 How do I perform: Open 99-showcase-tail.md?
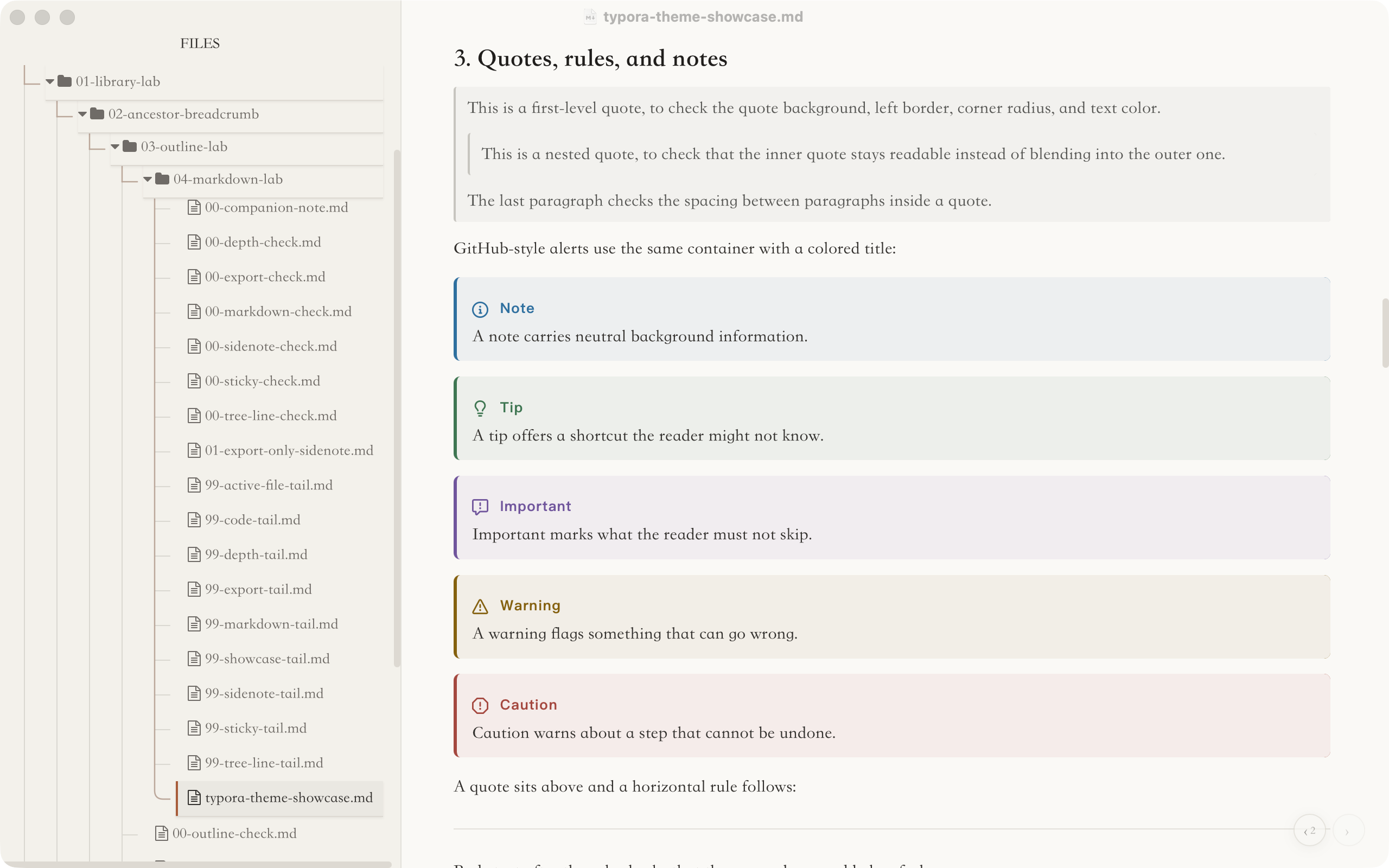click(267, 659)
